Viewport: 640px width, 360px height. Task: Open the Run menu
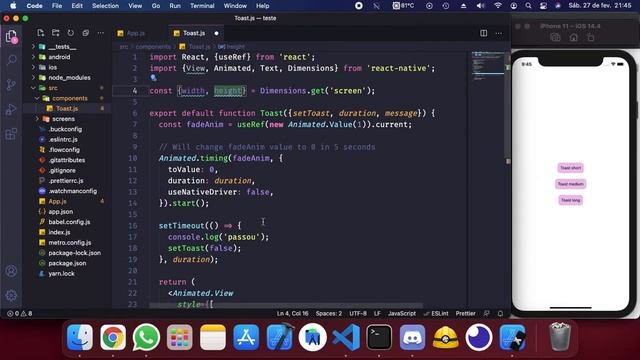[175, 6]
